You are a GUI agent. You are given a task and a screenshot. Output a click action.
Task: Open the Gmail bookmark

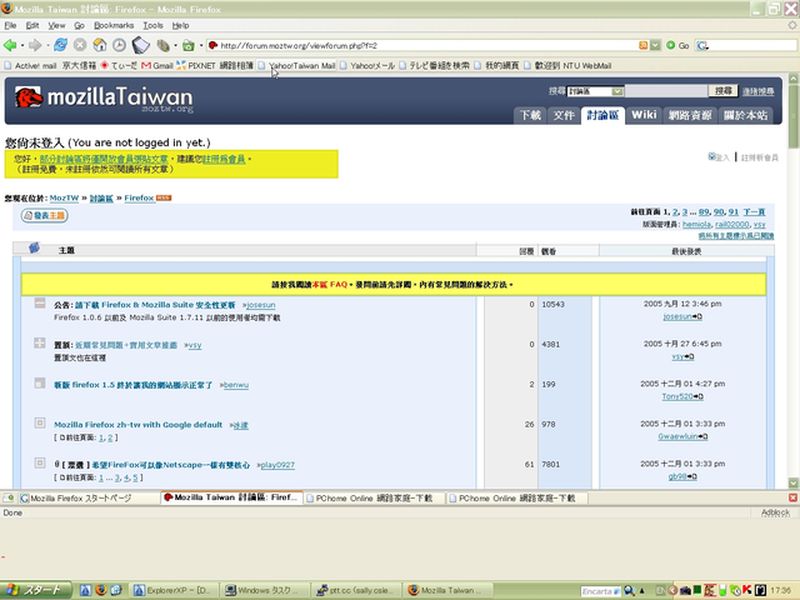(x=158, y=65)
